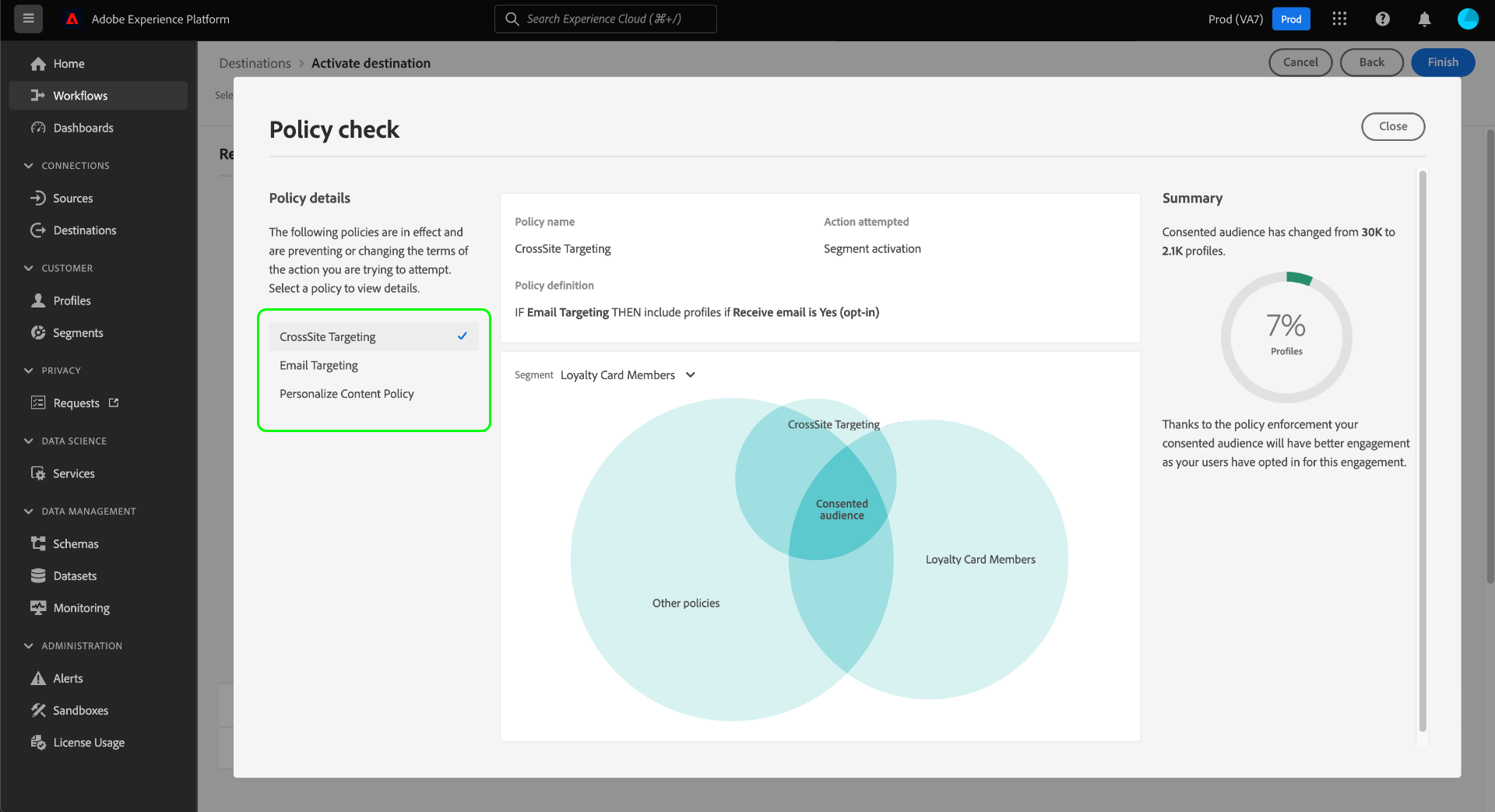Click the Sandboxes tools icon
Viewport: 1495px width, 812px height.
coord(38,710)
